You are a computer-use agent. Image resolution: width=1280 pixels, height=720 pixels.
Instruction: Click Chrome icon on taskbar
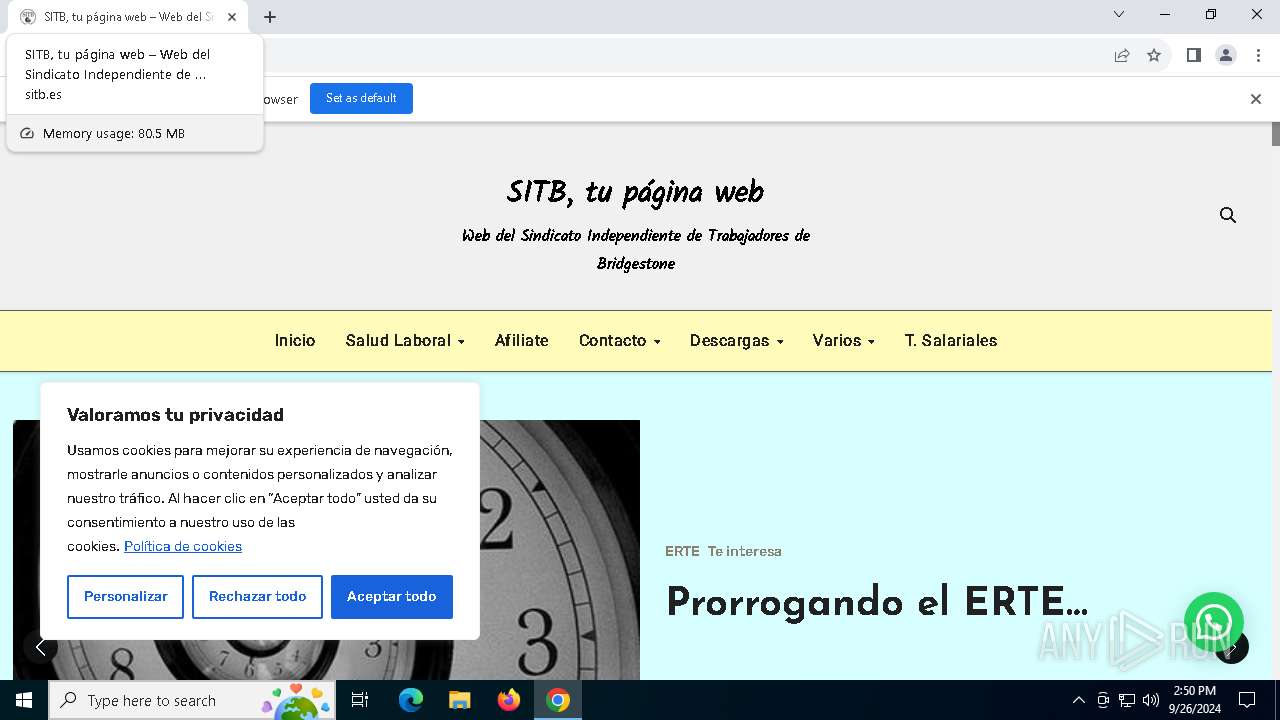tap(558, 700)
